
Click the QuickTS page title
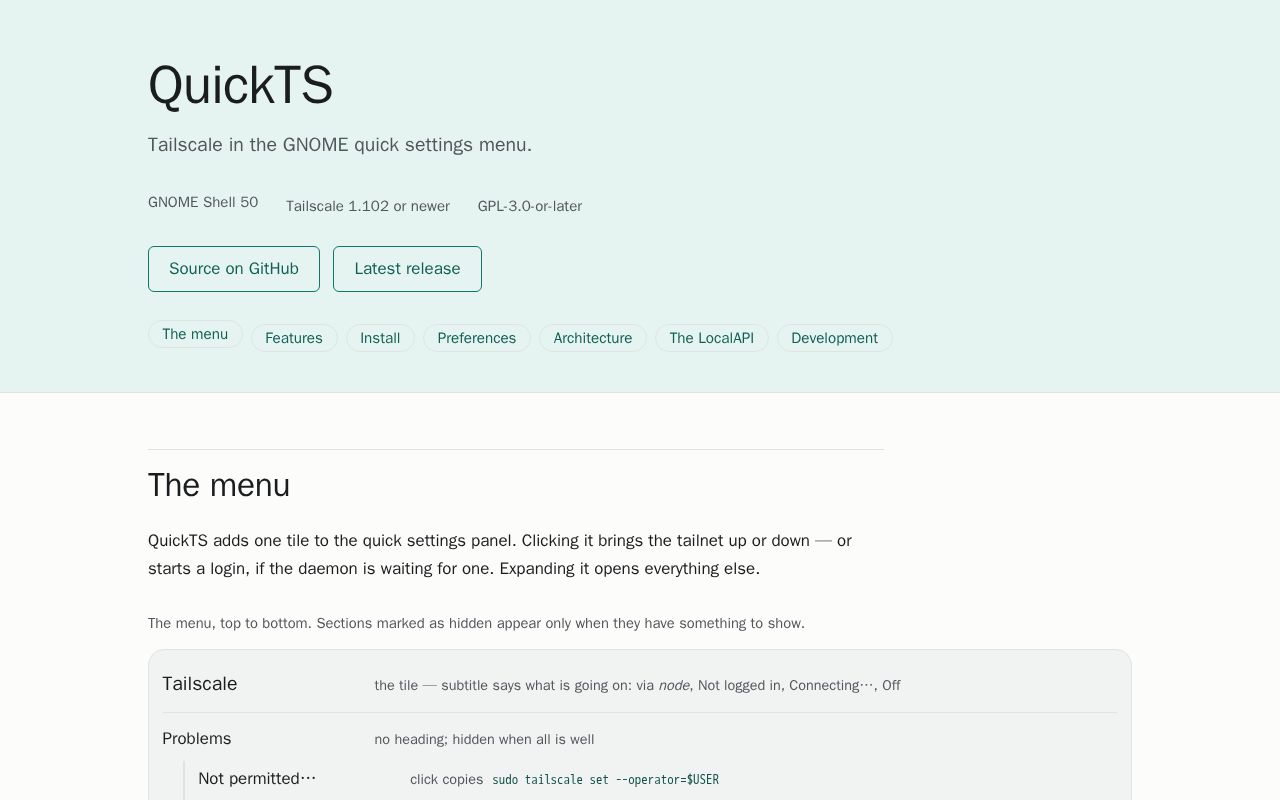(x=240, y=85)
